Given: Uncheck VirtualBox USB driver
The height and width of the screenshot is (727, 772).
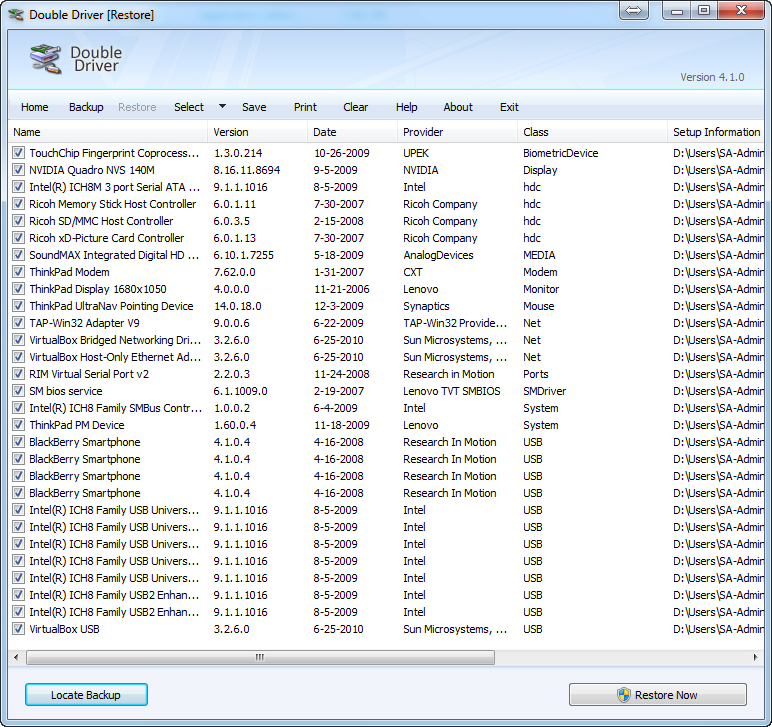Looking at the screenshot, I should click(19, 629).
